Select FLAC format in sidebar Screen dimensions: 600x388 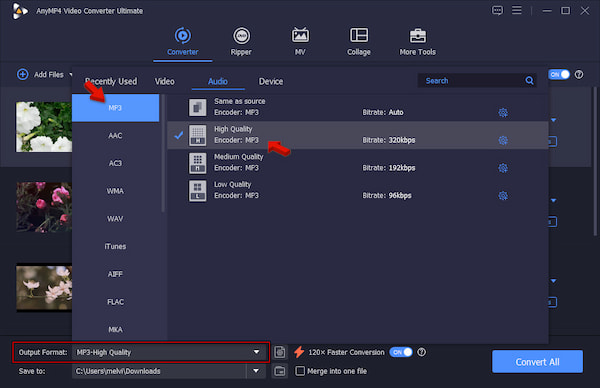(115, 302)
